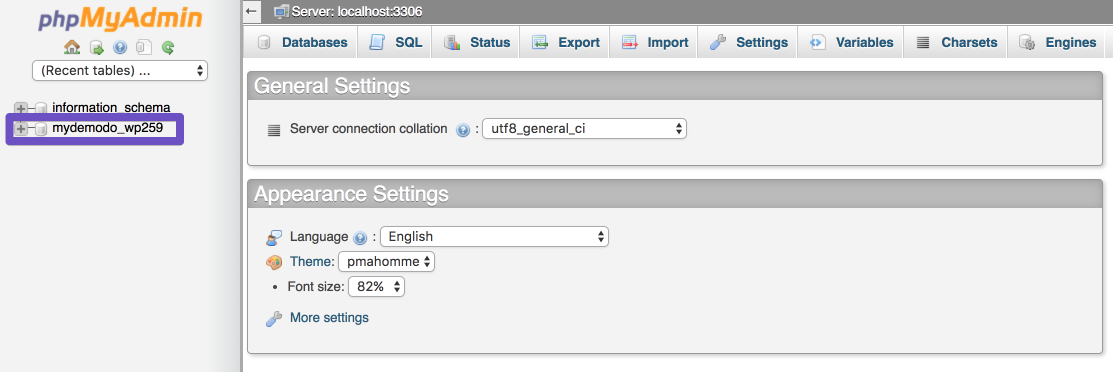Click the Export tab icon
This screenshot has height=372, width=1113.
point(540,43)
